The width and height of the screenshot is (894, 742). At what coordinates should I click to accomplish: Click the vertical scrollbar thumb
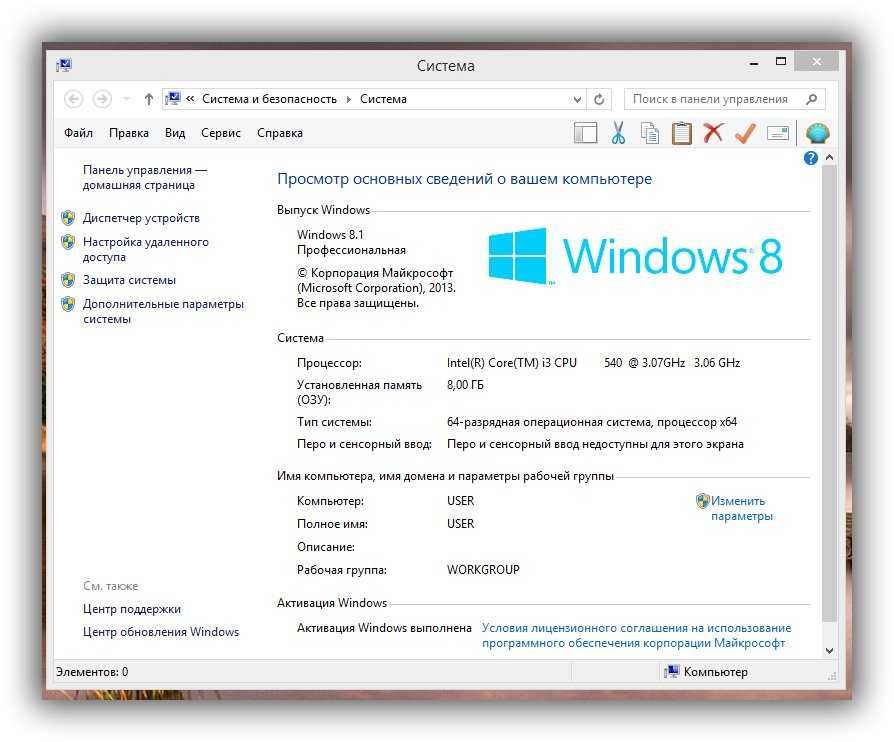click(x=830, y=394)
